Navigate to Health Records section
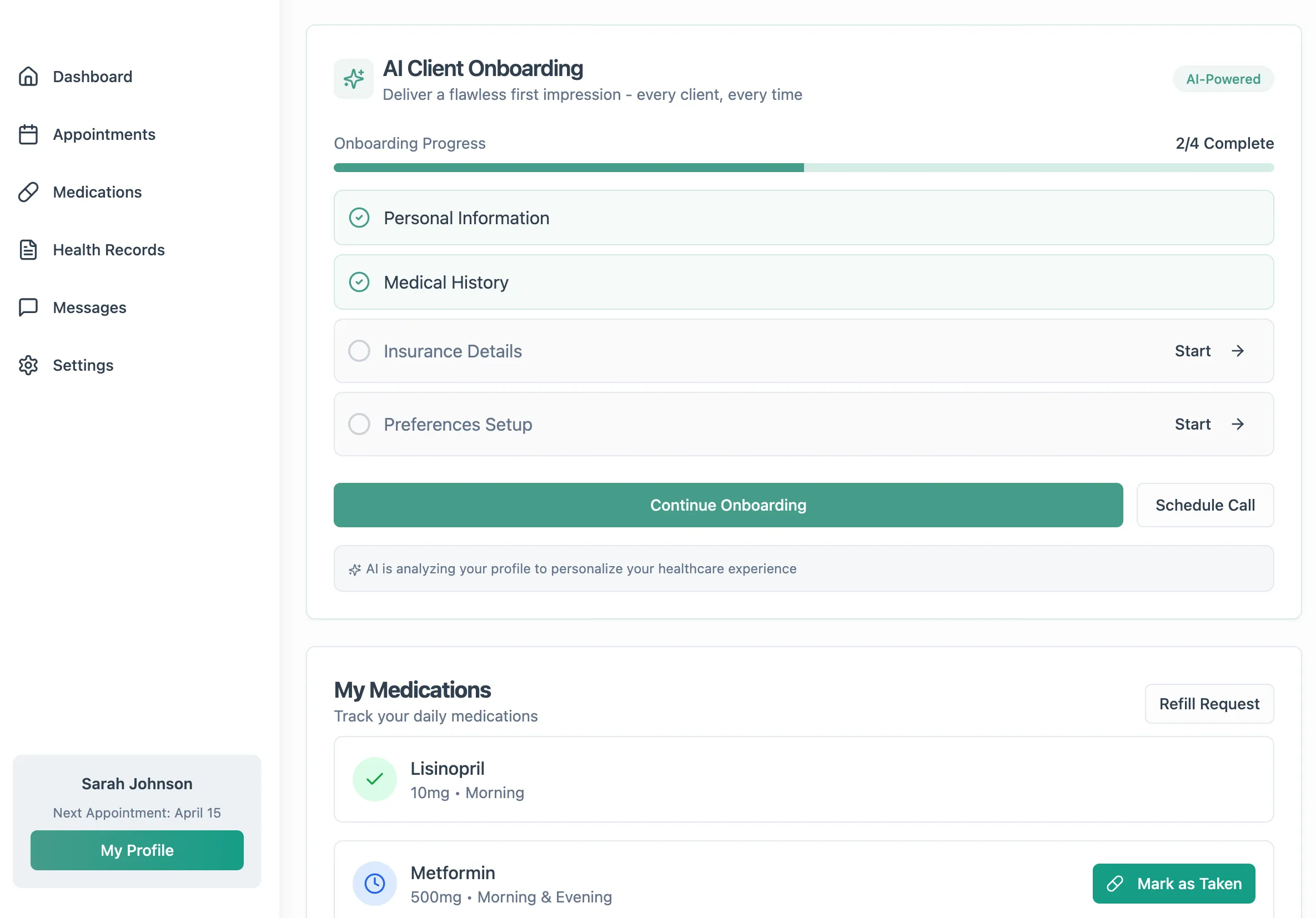 pyautogui.click(x=108, y=250)
